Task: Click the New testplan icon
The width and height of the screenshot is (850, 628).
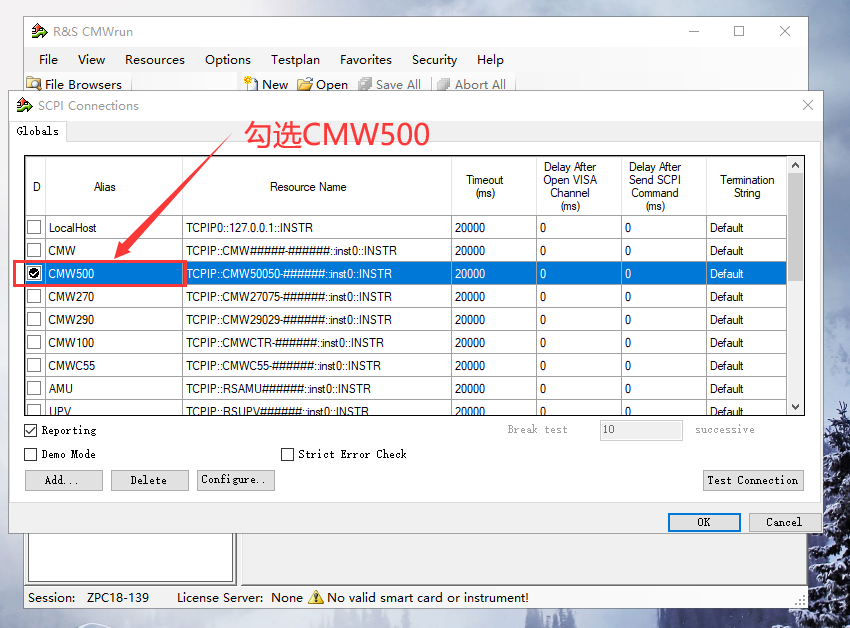Action: (x=250, y=84)
